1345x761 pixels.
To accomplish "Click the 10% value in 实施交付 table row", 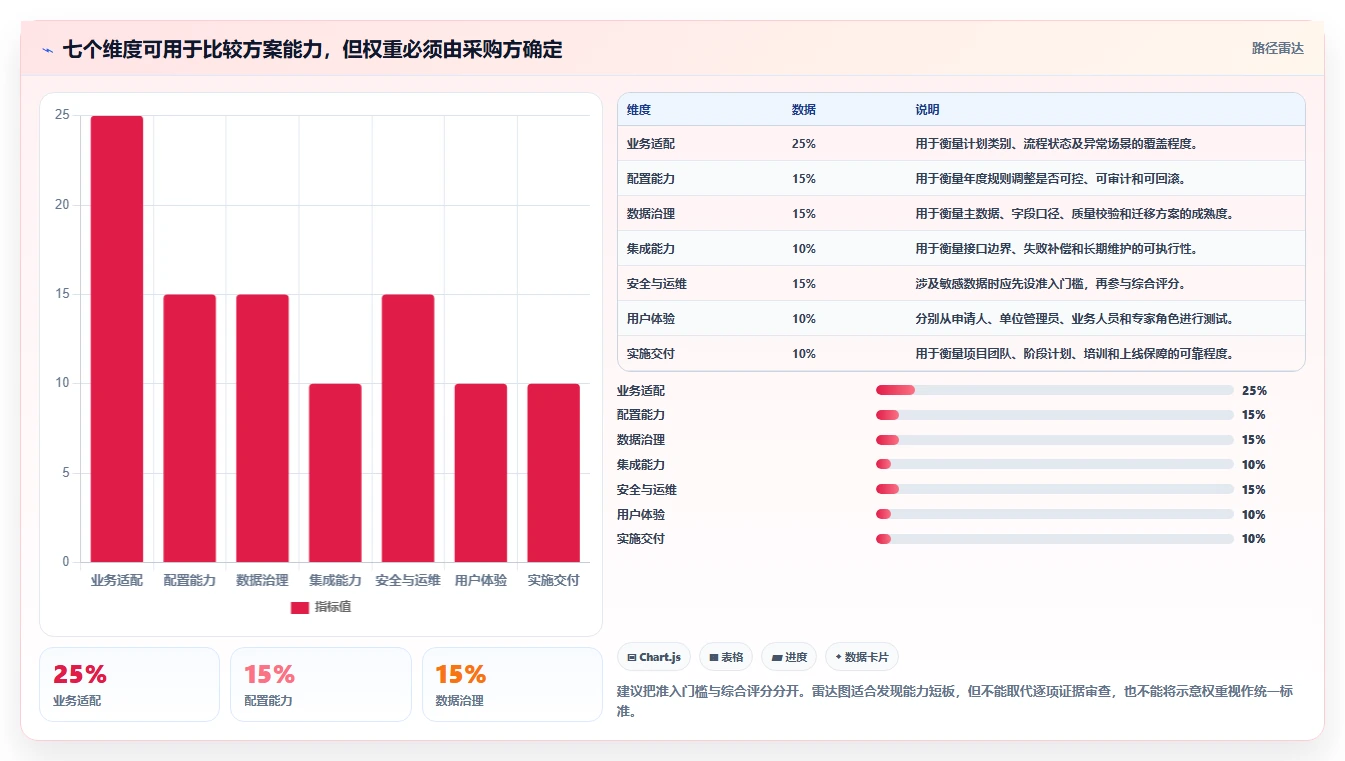I will click(804, 354).
